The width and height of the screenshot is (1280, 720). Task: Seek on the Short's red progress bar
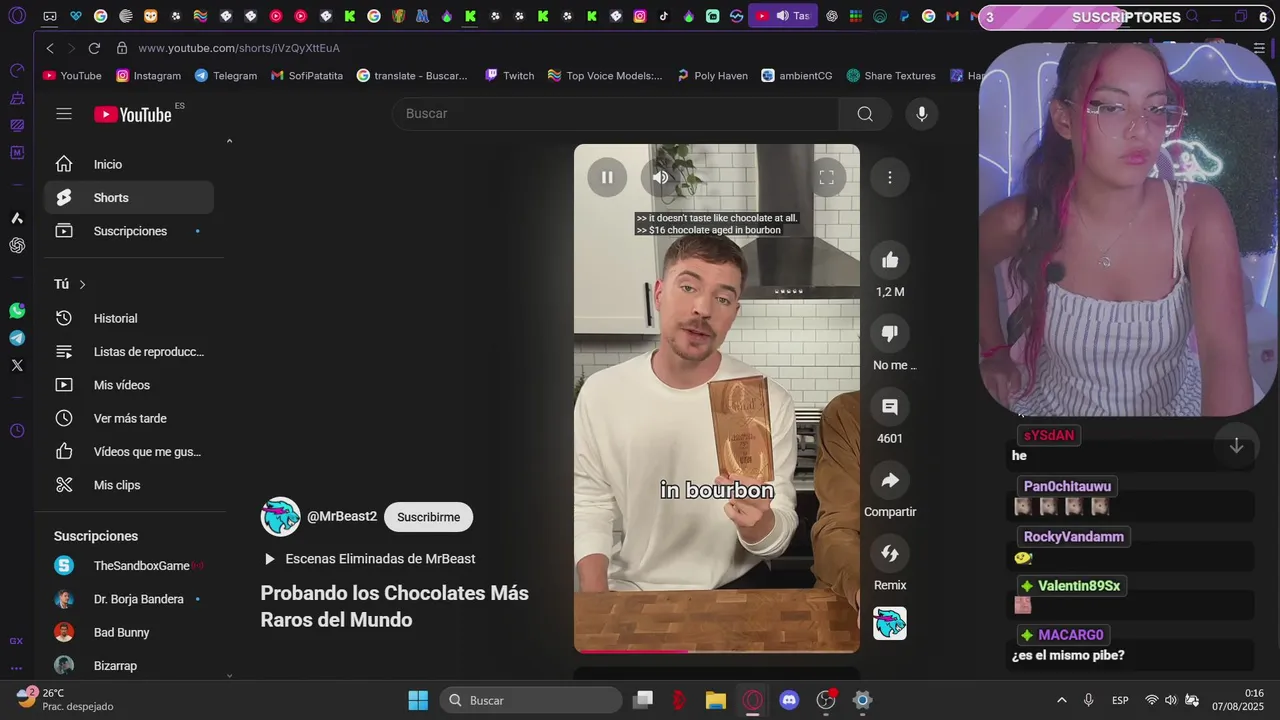point(717,651)
